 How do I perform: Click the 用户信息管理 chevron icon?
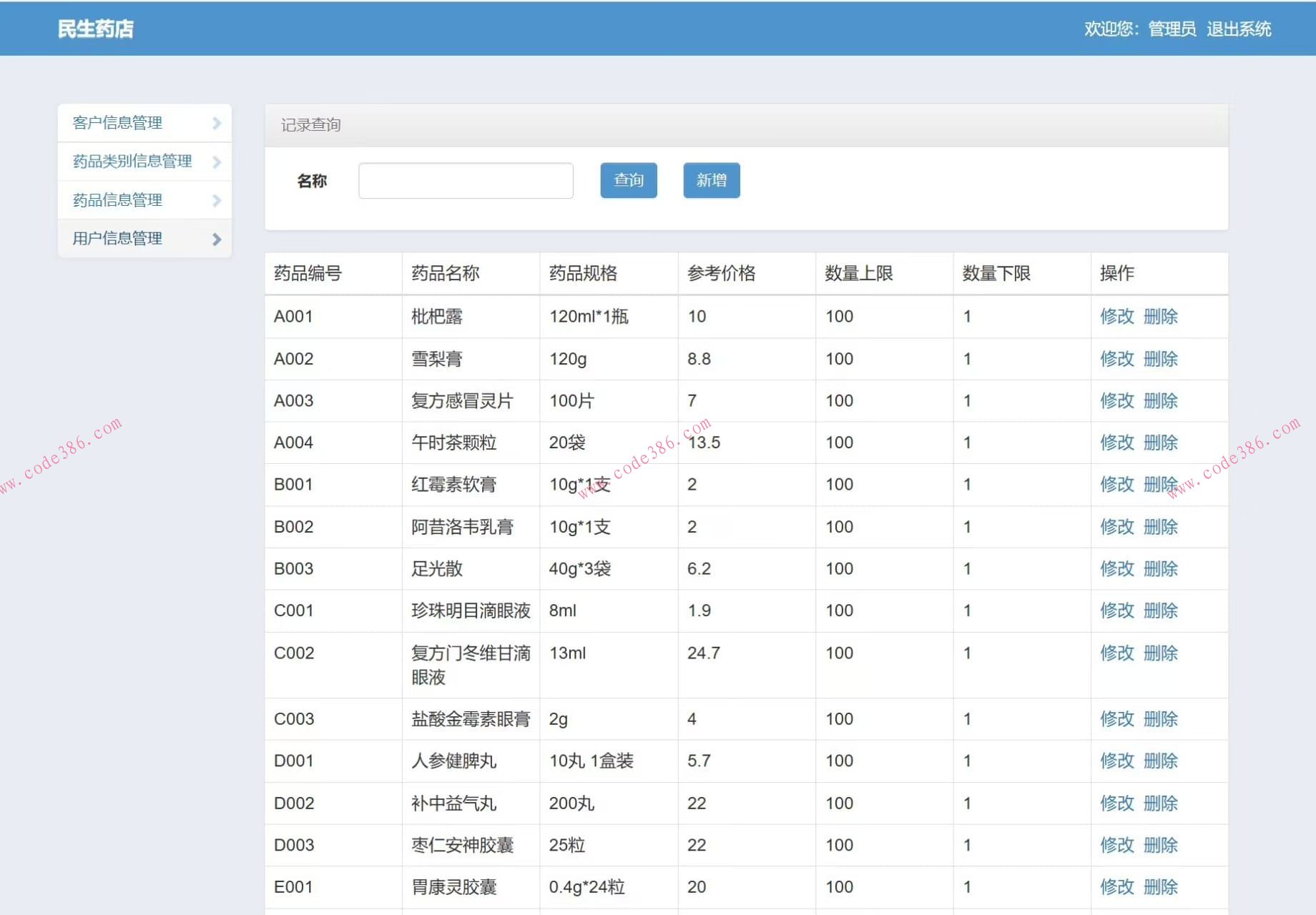[x=217, y=239]
